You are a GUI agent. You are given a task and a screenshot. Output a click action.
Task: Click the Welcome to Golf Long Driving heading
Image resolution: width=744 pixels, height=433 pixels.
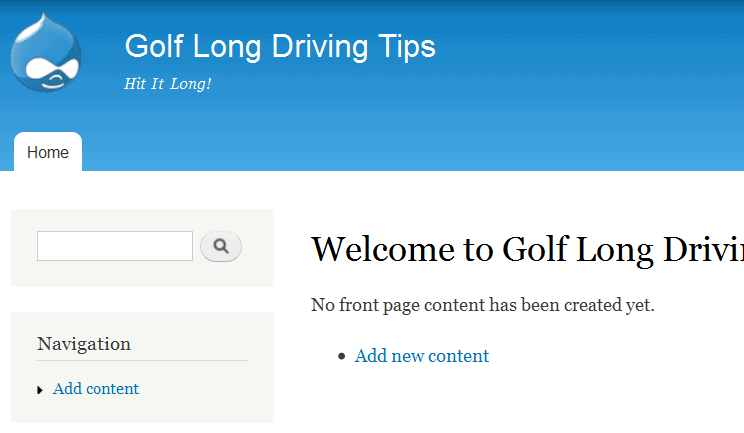click(x=527, y=250)
